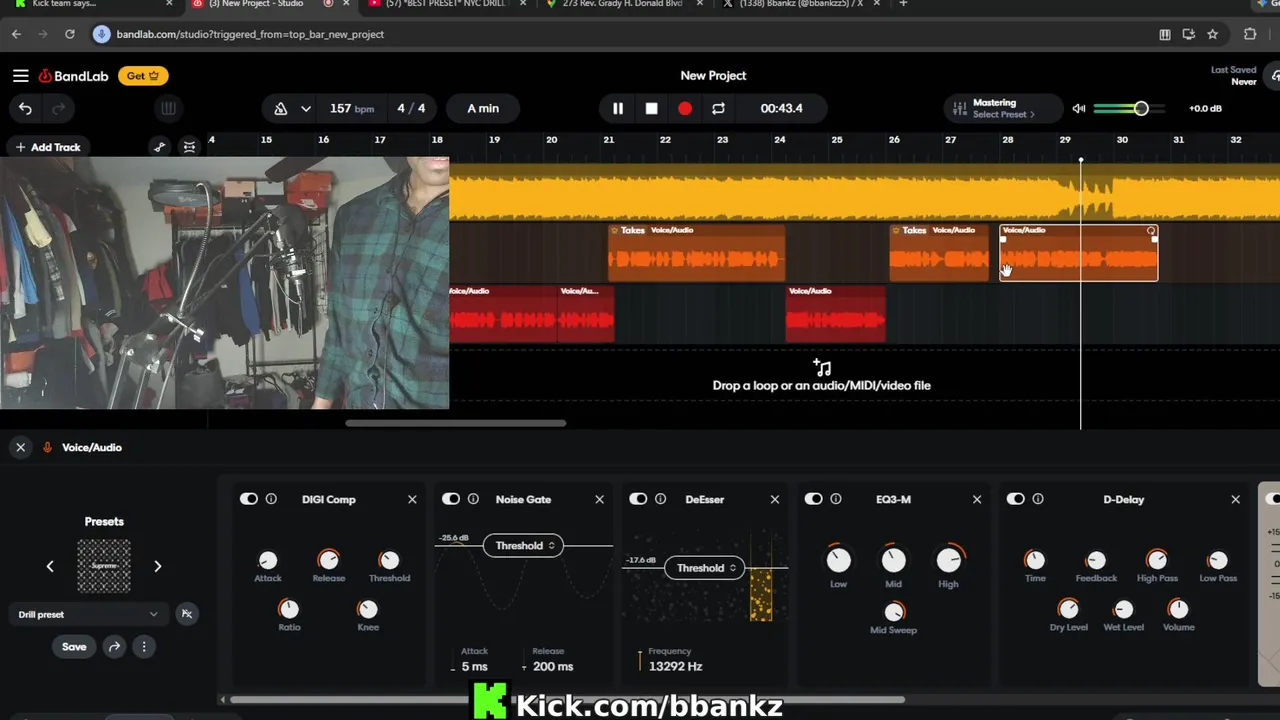Remove the DeEsser effect
The image size is (1280, 720).
click(774, 499)
